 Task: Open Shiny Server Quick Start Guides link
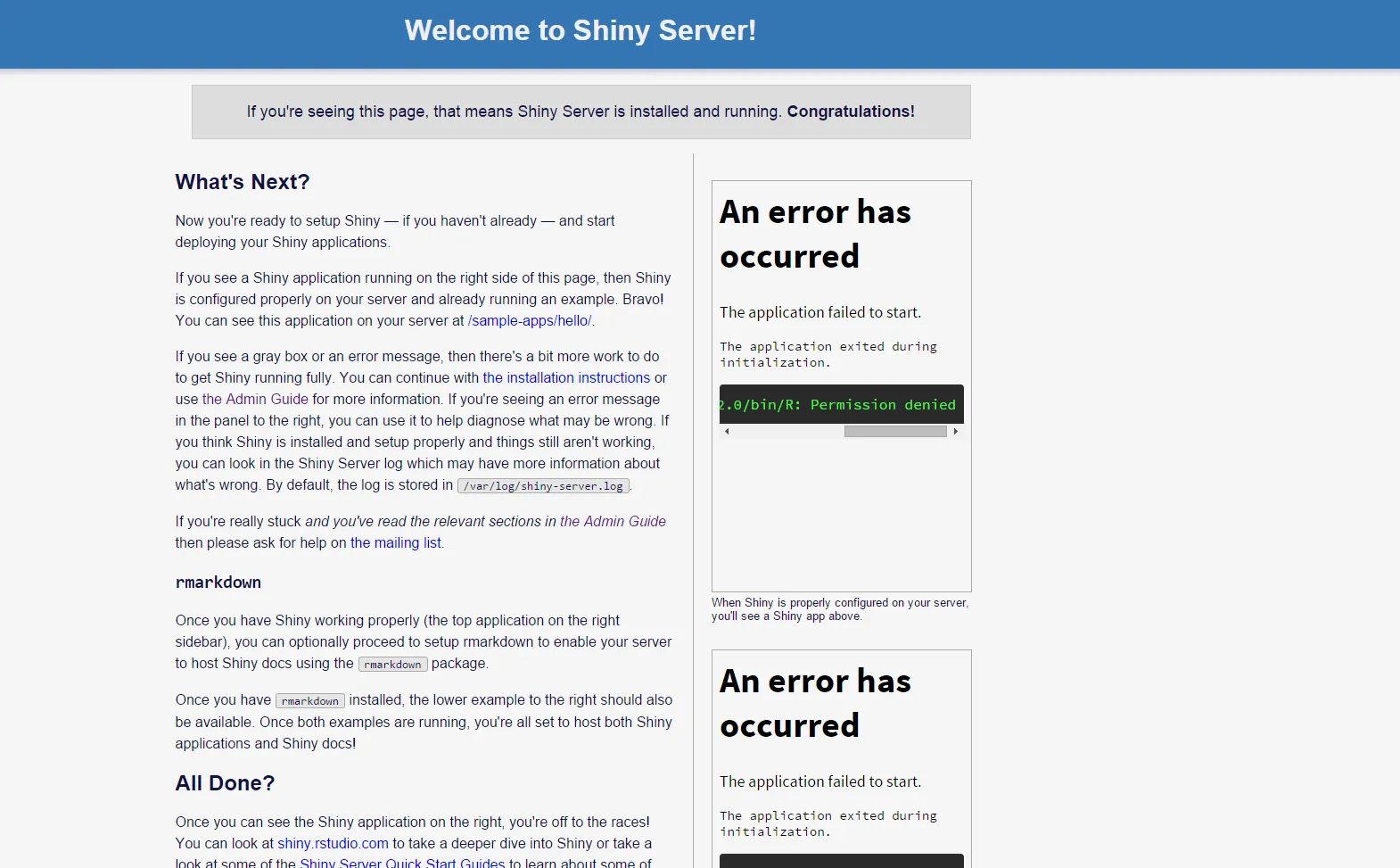pyautogui.click(x=402, y=863)
